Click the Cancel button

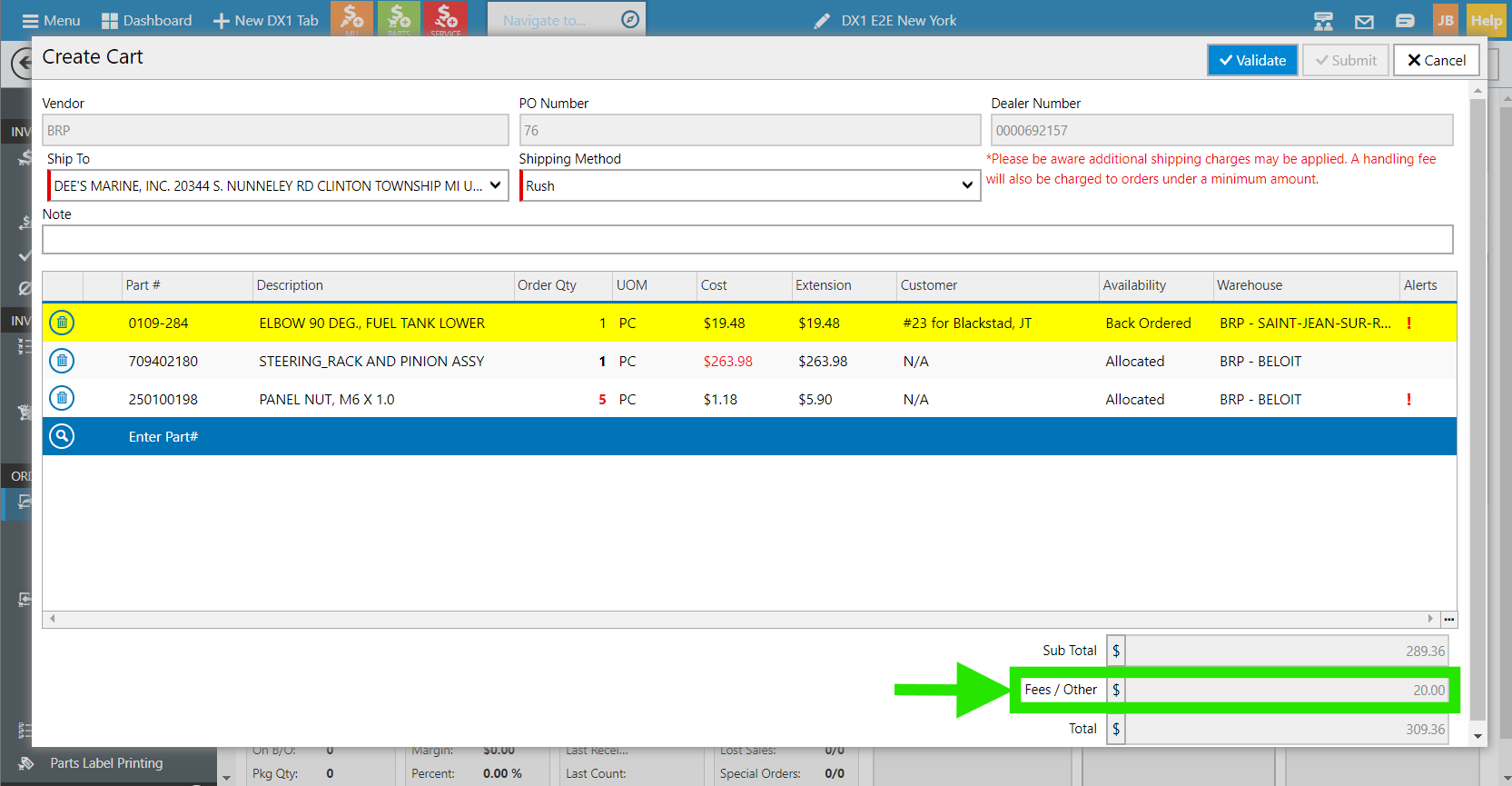pyautogui.click(x=1437, y=60)
